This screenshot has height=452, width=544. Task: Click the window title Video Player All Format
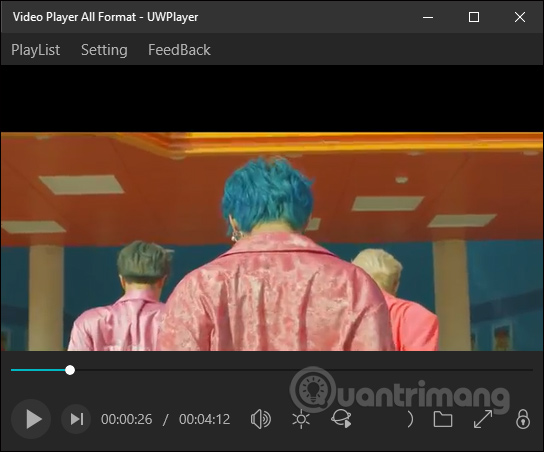tap(74, 17)
